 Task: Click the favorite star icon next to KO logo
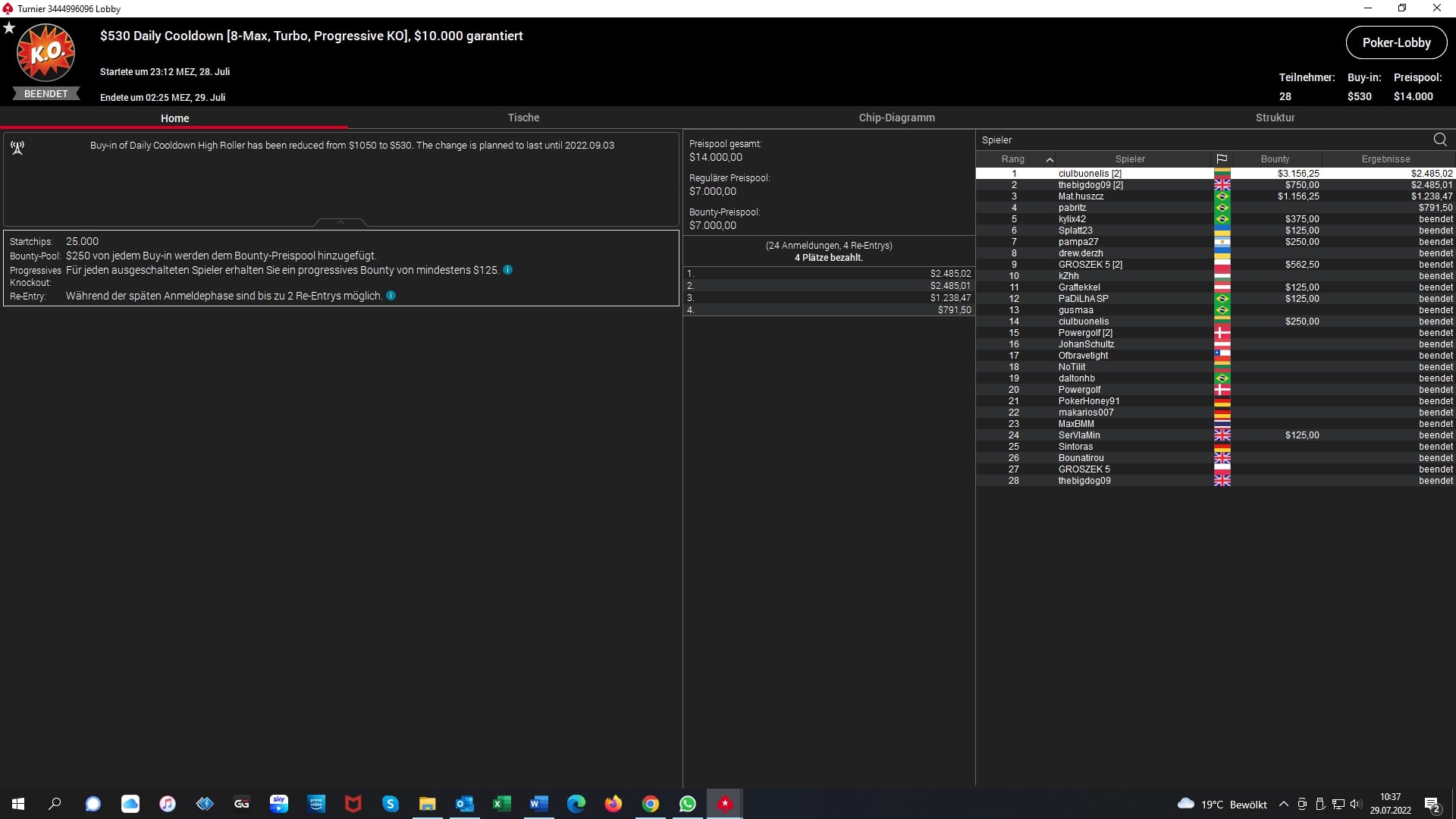coord(9,27)
